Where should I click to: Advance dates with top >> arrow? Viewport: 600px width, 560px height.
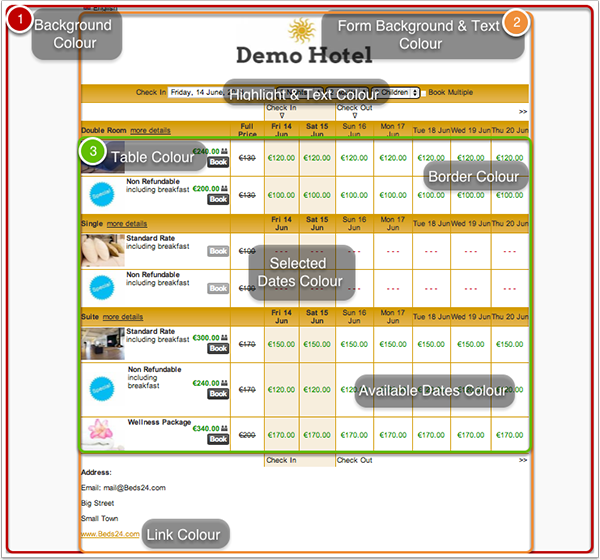tap(523, 111)
